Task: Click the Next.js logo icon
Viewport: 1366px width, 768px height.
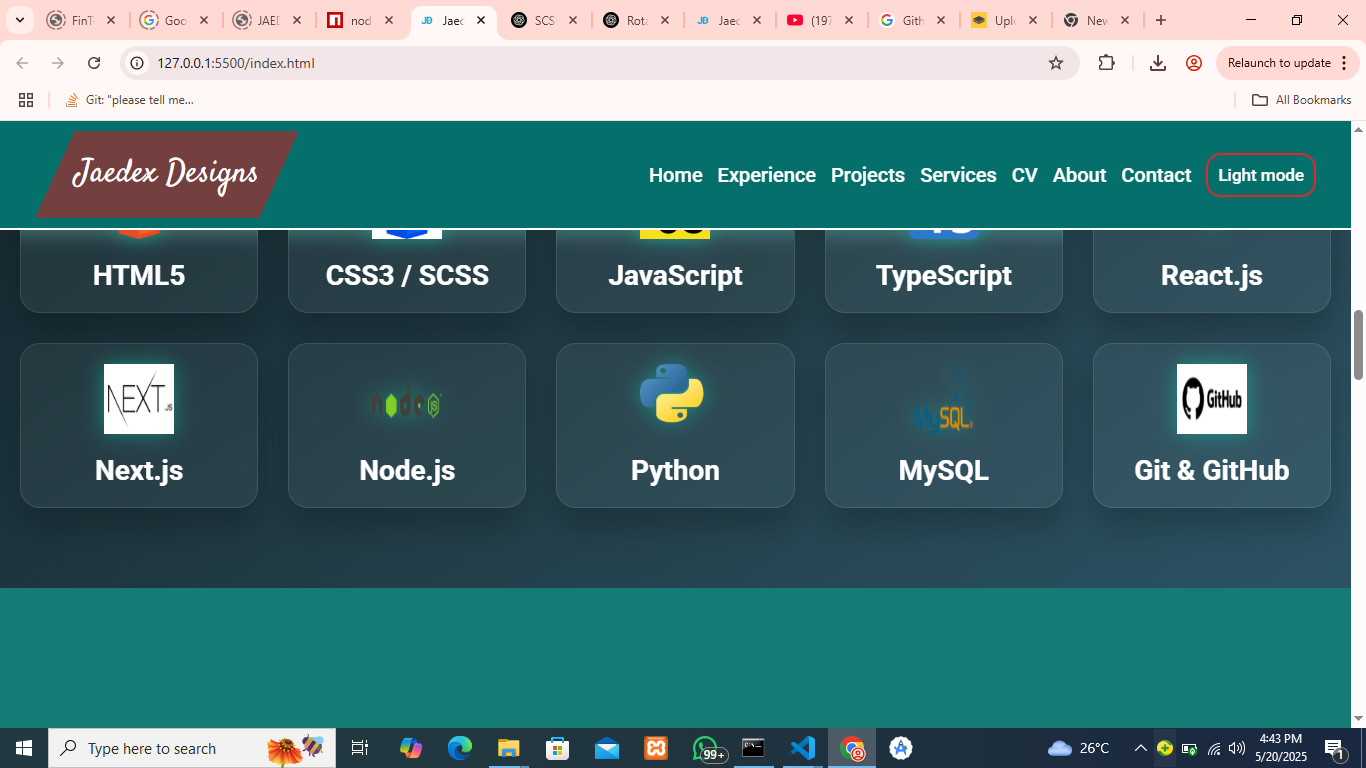Action: (139, 399)
